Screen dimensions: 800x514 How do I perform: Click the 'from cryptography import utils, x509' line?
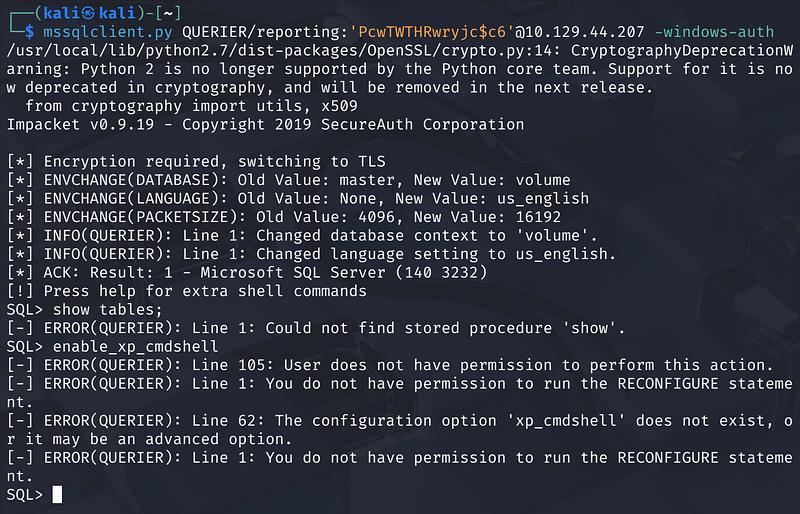tap(183, 106)
